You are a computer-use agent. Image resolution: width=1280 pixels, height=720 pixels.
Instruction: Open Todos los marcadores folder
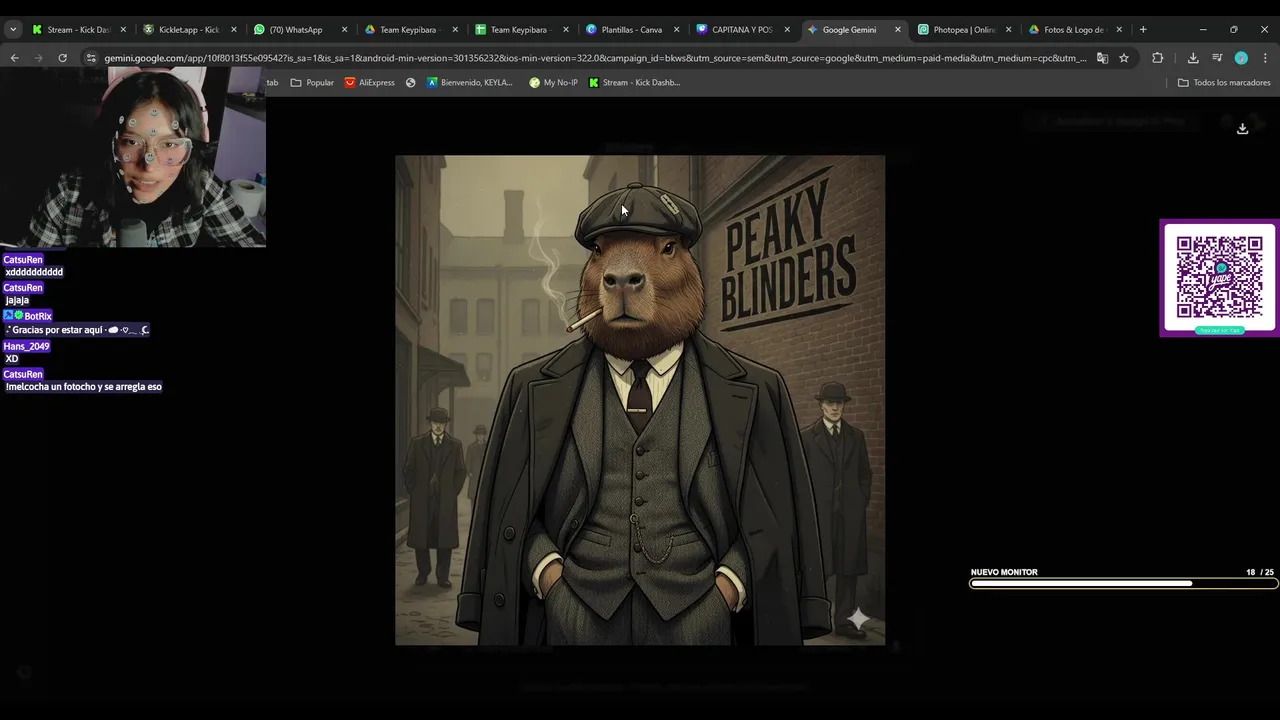(x=1224, y=83)
